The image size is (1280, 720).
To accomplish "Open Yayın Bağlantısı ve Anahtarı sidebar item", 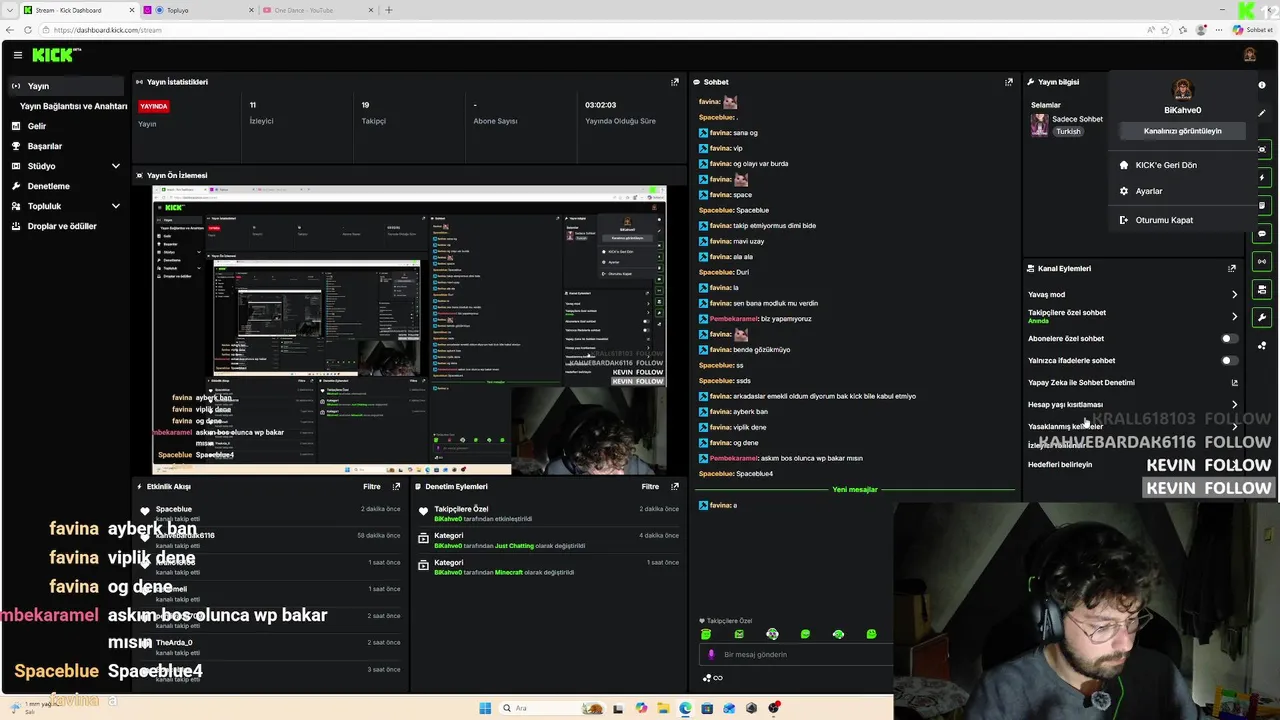I will [73, 106].
